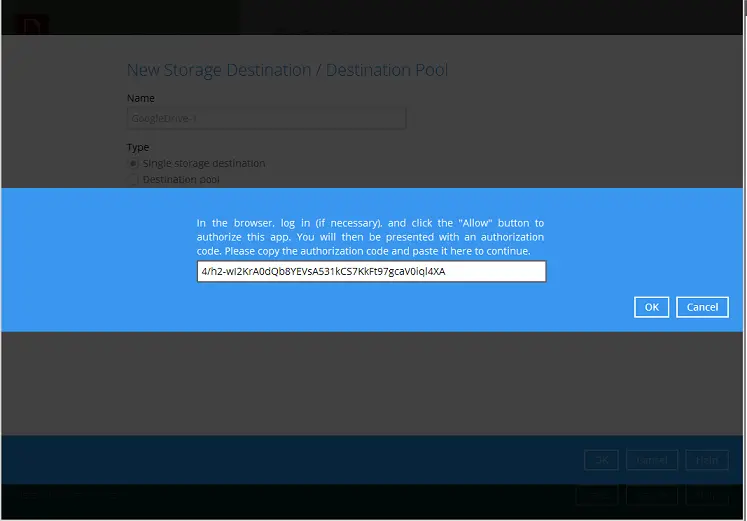Click the authorization instructions paragraph text
Screen dimensions: 747x521
click(370, 237)
